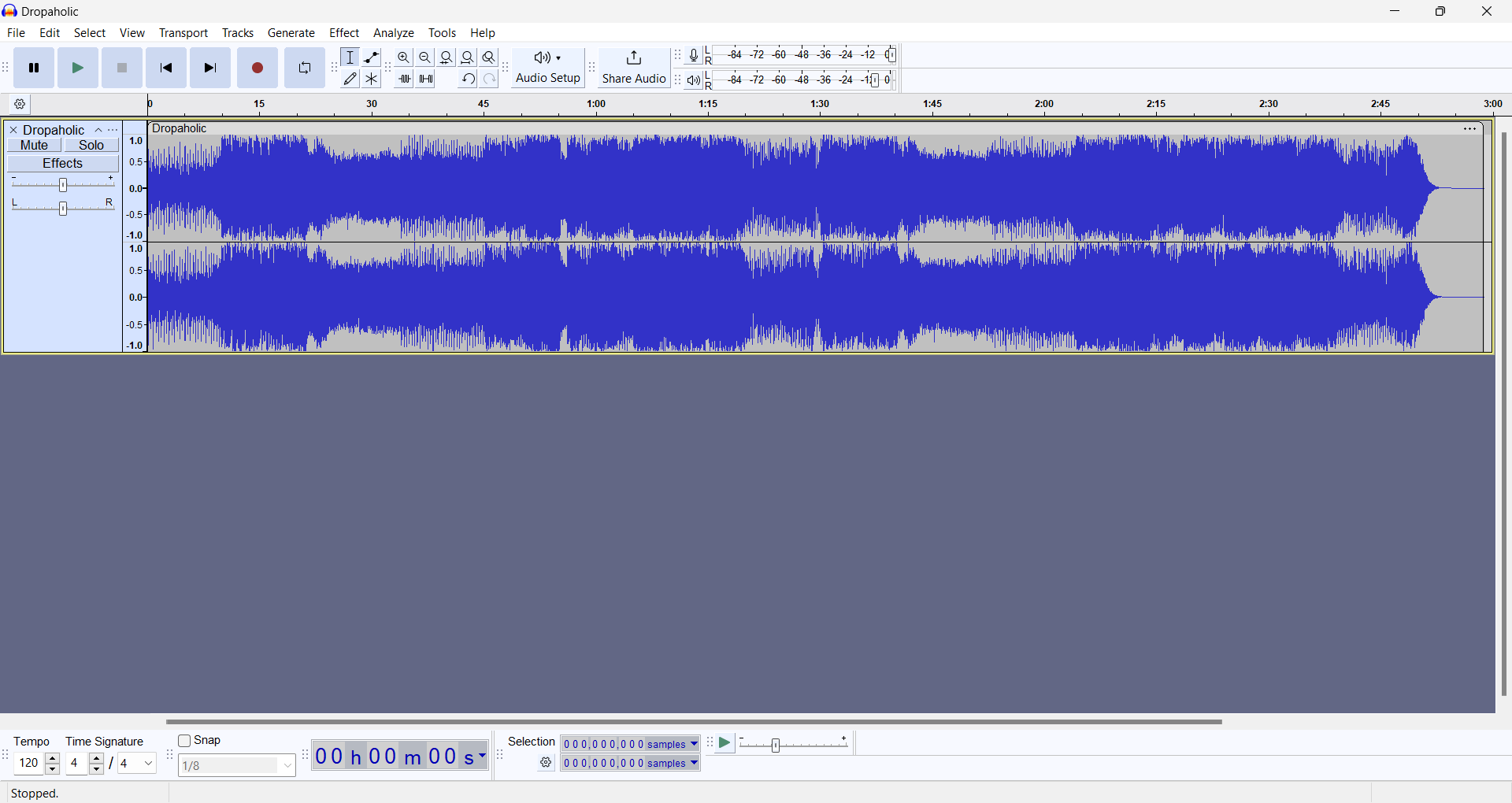This screenshot has height=803, width=1512.
Task: Select the Envelope tool
Action: click(x=372, y=57)
